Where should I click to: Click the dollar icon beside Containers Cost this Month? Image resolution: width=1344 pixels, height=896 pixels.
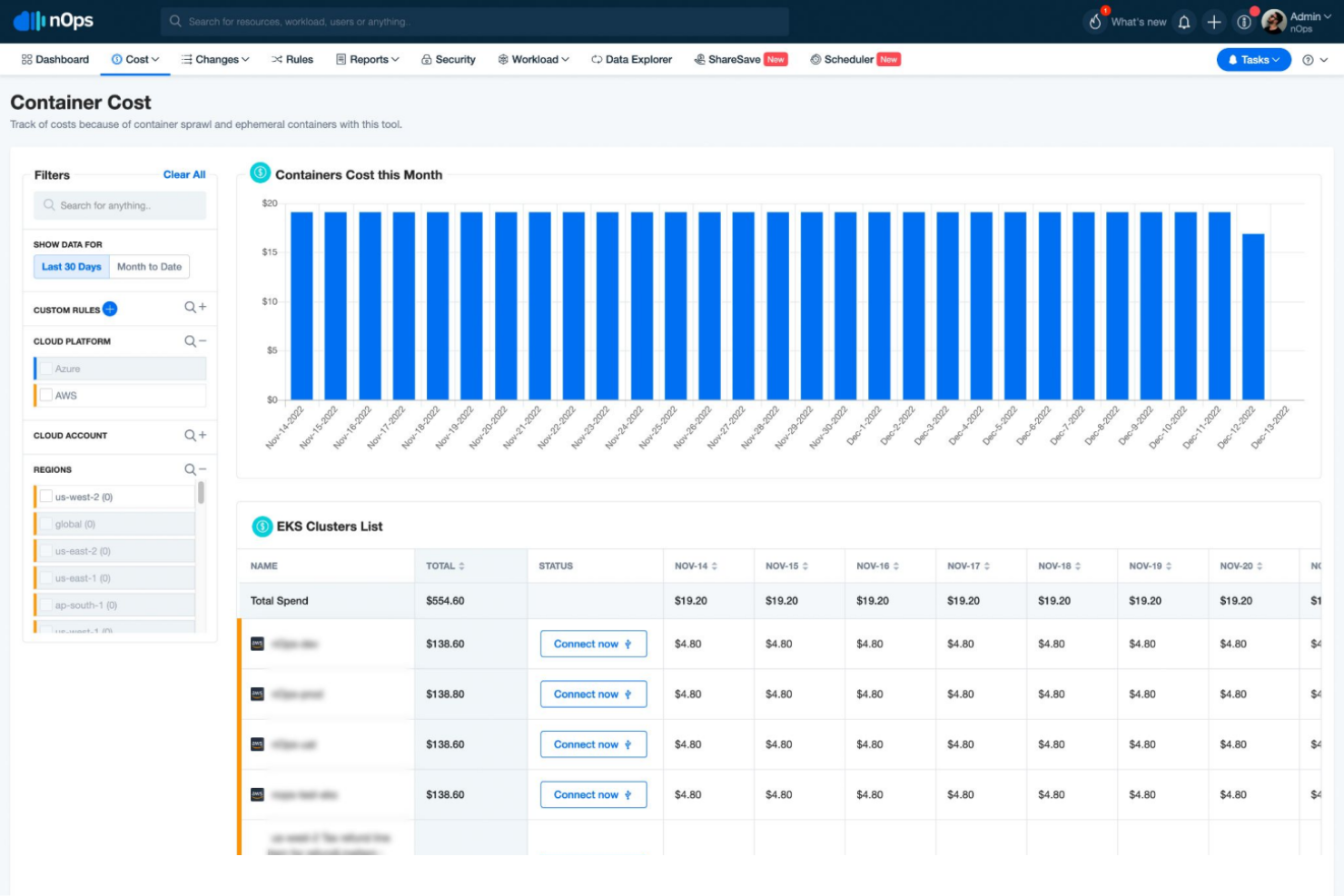(x=261, y=174)
